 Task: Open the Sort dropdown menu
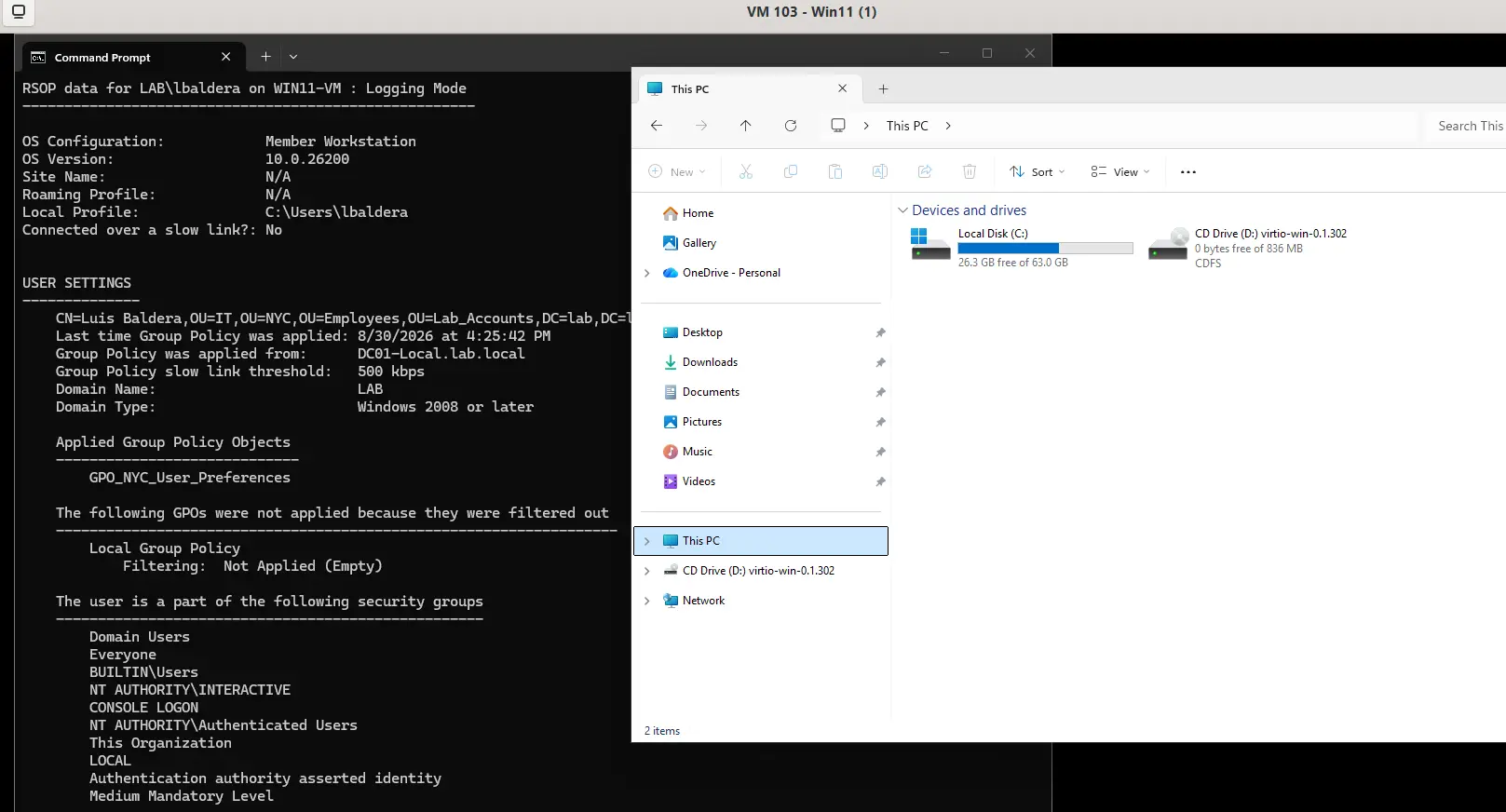coord(1038,171)
